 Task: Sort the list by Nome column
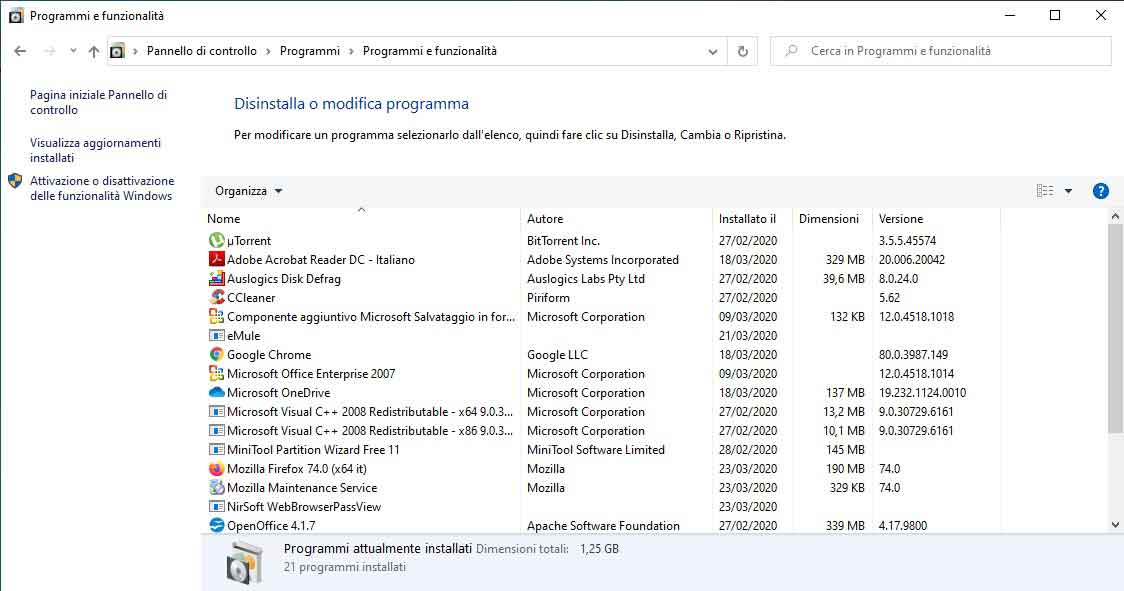click(362, 219)
